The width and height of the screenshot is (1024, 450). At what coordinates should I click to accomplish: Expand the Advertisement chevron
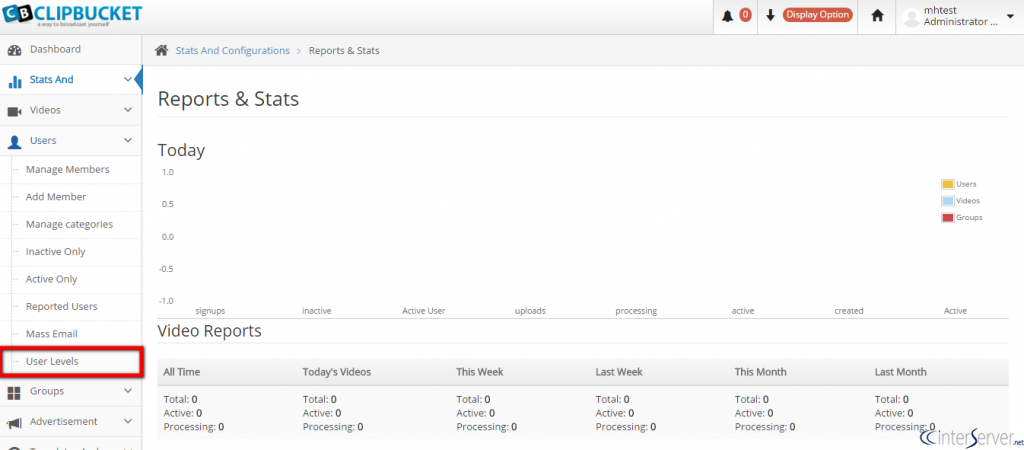(128, 421)
